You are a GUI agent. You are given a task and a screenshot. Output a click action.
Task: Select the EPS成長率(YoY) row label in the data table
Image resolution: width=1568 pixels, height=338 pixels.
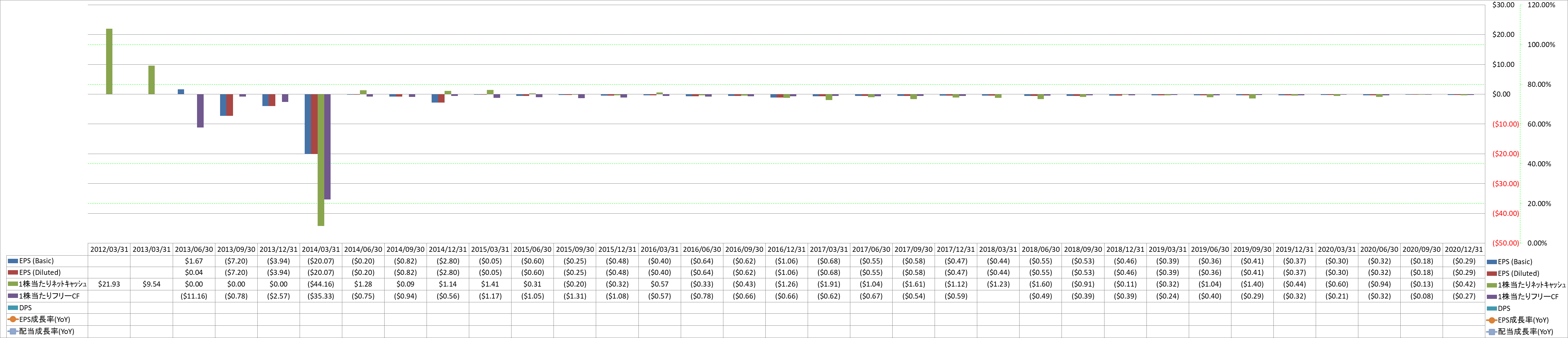click(x=45, y=319)
